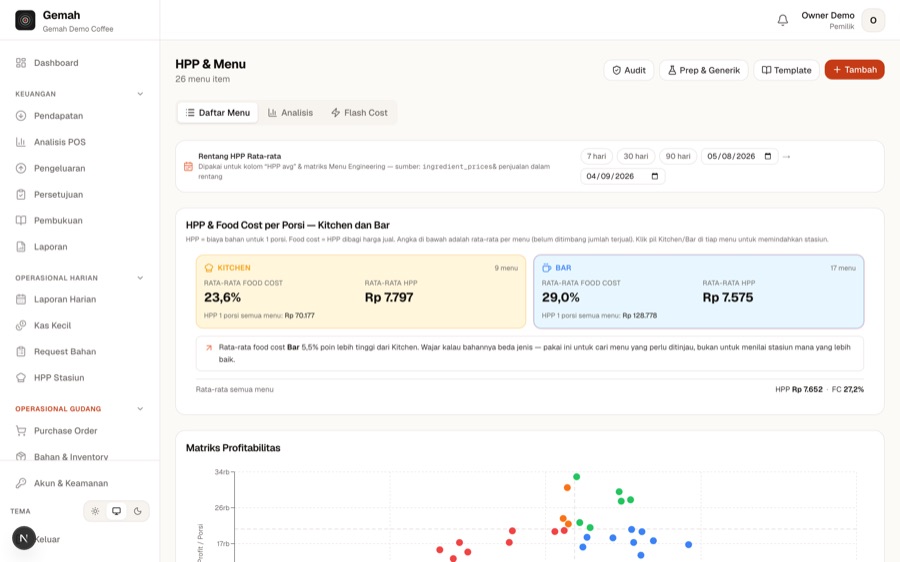Open calendar picker for start date

pyautogui.click(x=768, y=156)
